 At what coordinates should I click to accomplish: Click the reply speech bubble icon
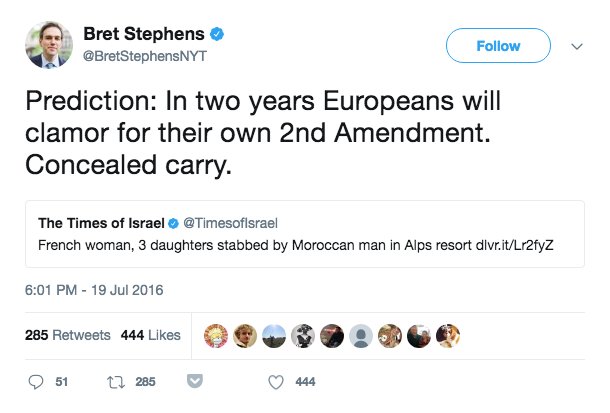35,381
